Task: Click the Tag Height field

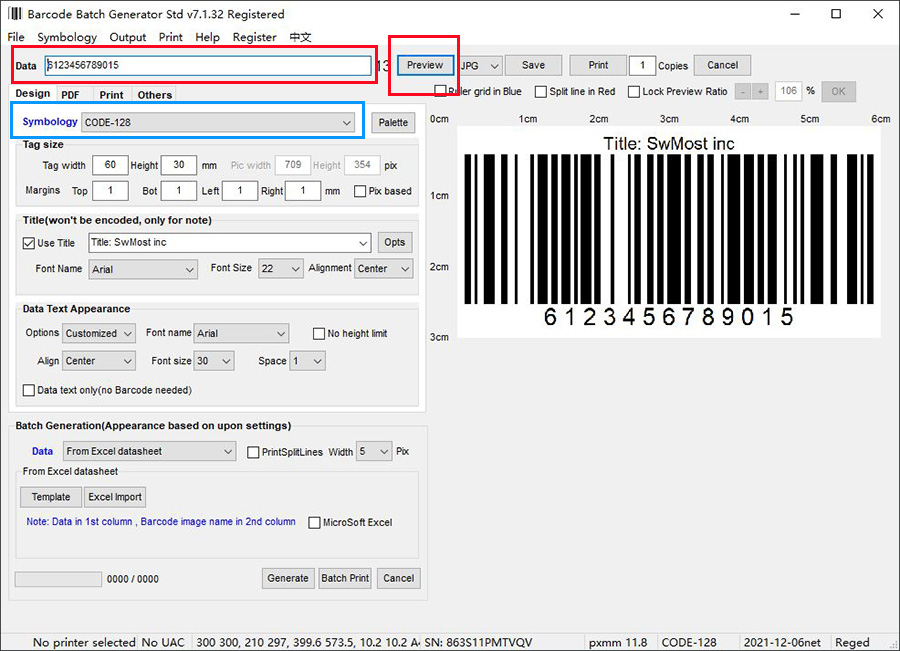Action: point(179,165)
